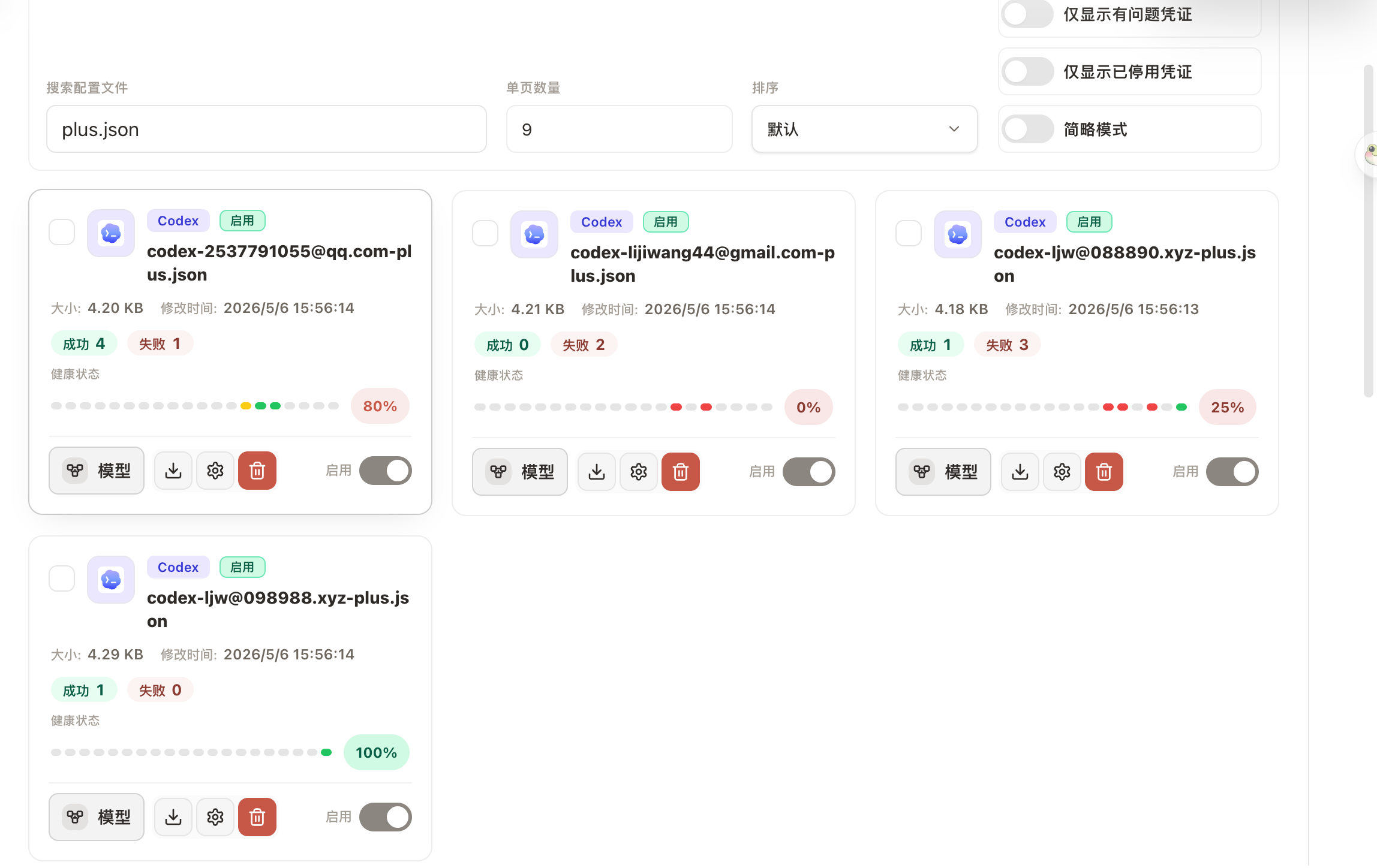Viewport: 1377px width, 868px height.
Task: Open settings for codex-2537791055@qq.com-plus.json credential
Action: pyautogui.click(x=215, y=471)
